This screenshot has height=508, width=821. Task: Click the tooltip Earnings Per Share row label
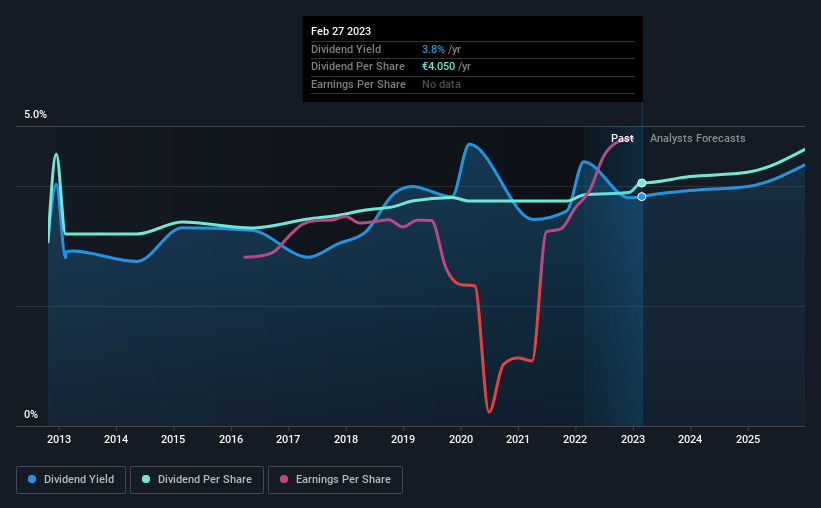click(358, 84)
